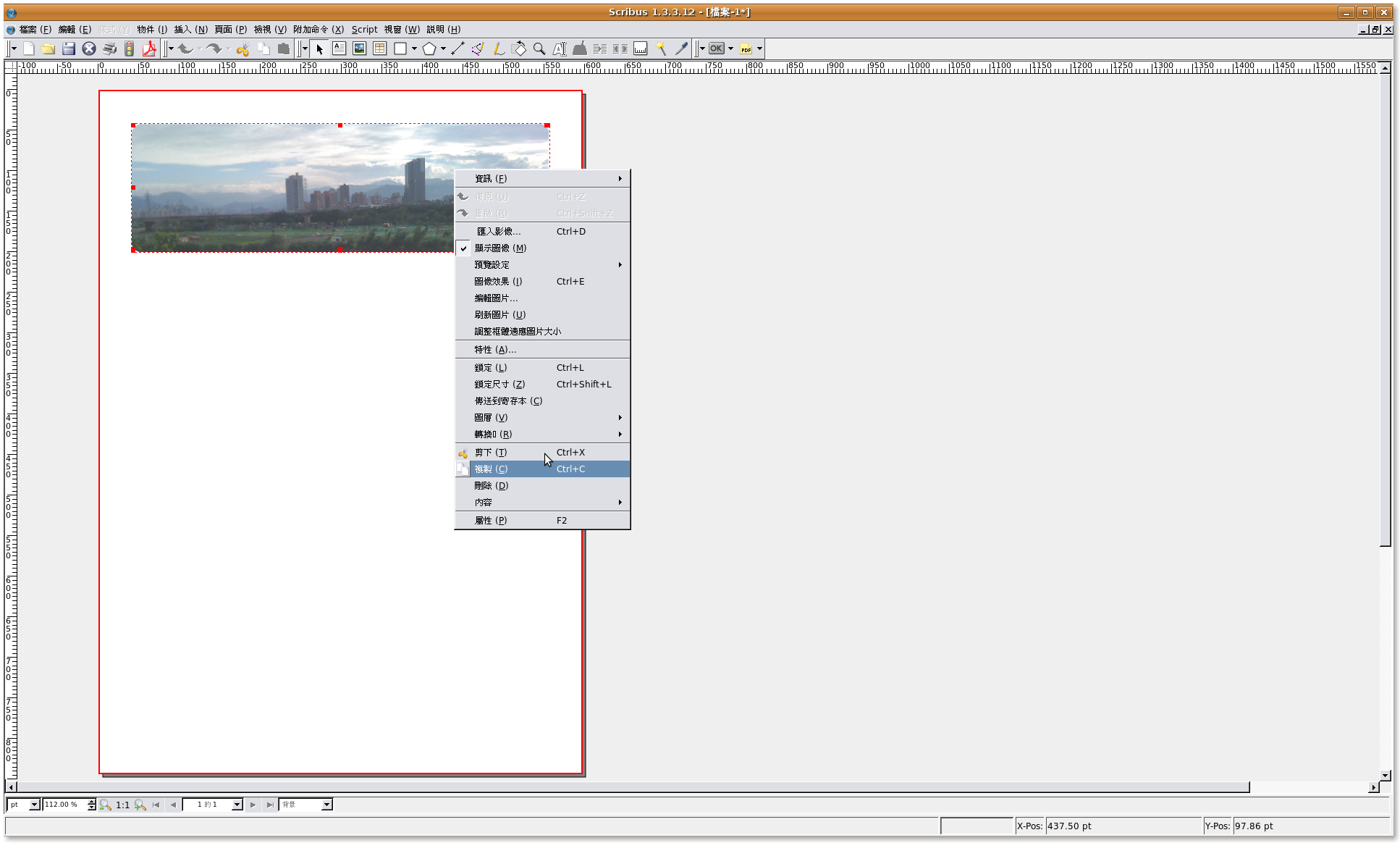Toggle the 顯示圖像 (M) checked option
This screenshot has height=843, width=1400.
point(500,248)
